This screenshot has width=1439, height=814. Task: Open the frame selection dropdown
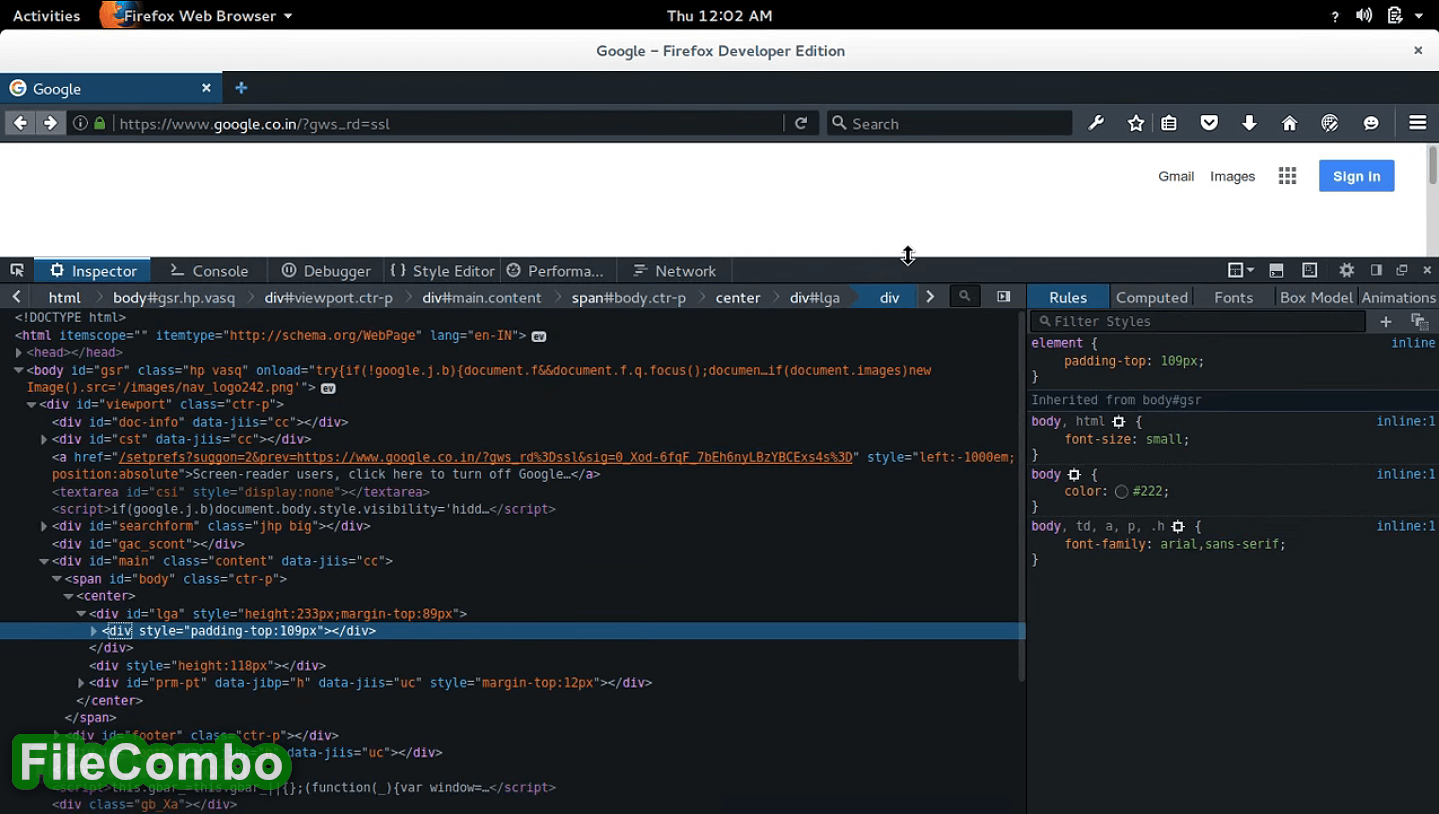coord(1240,270)
